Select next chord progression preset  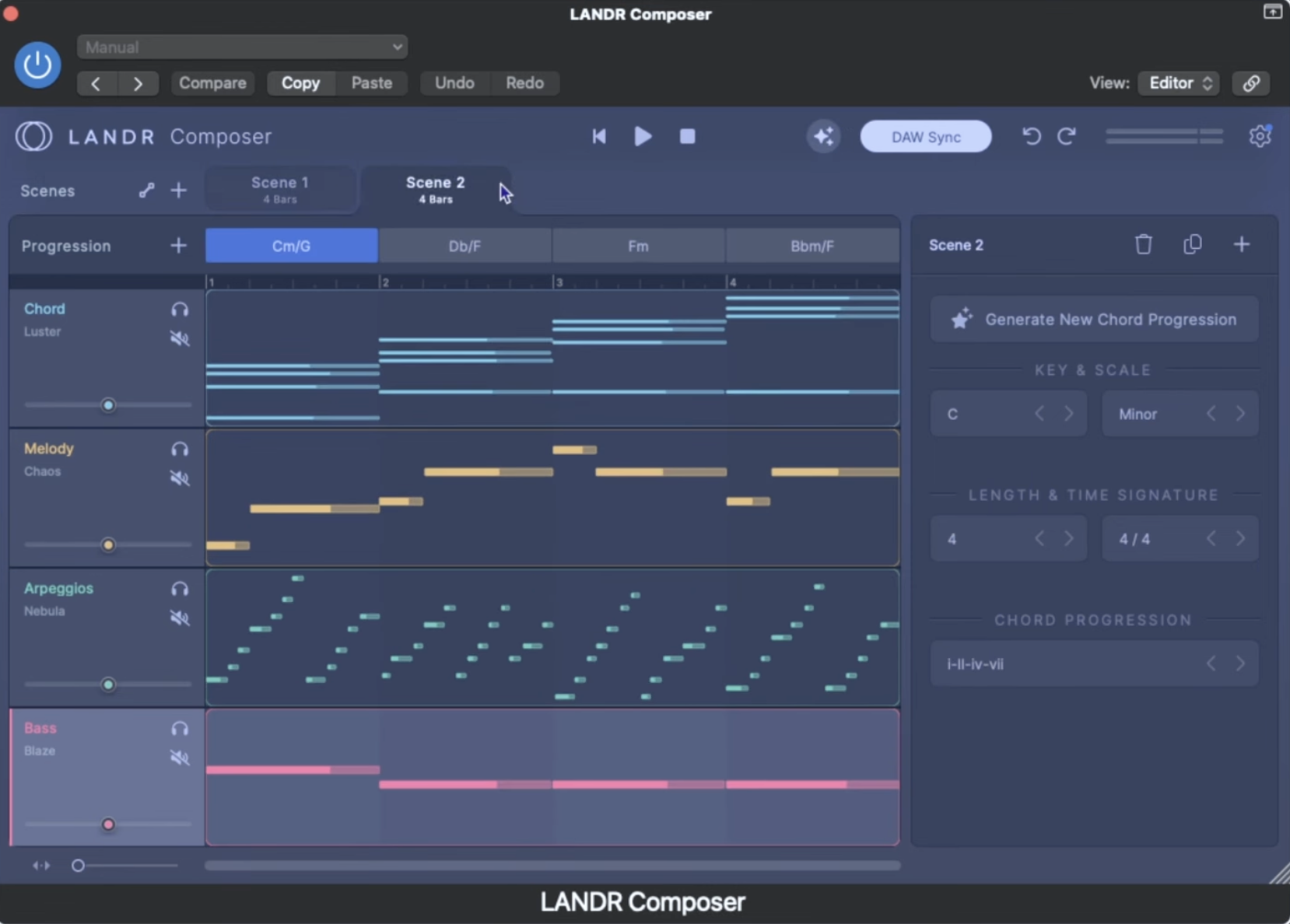(1241, 663)
